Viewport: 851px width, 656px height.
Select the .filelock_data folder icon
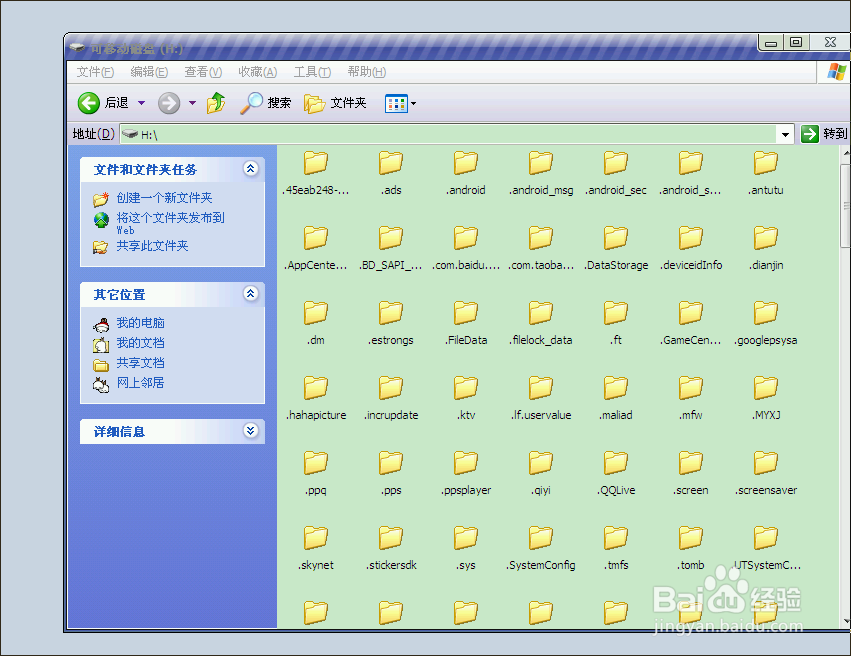pyautogui.click(x=541, y=313)
